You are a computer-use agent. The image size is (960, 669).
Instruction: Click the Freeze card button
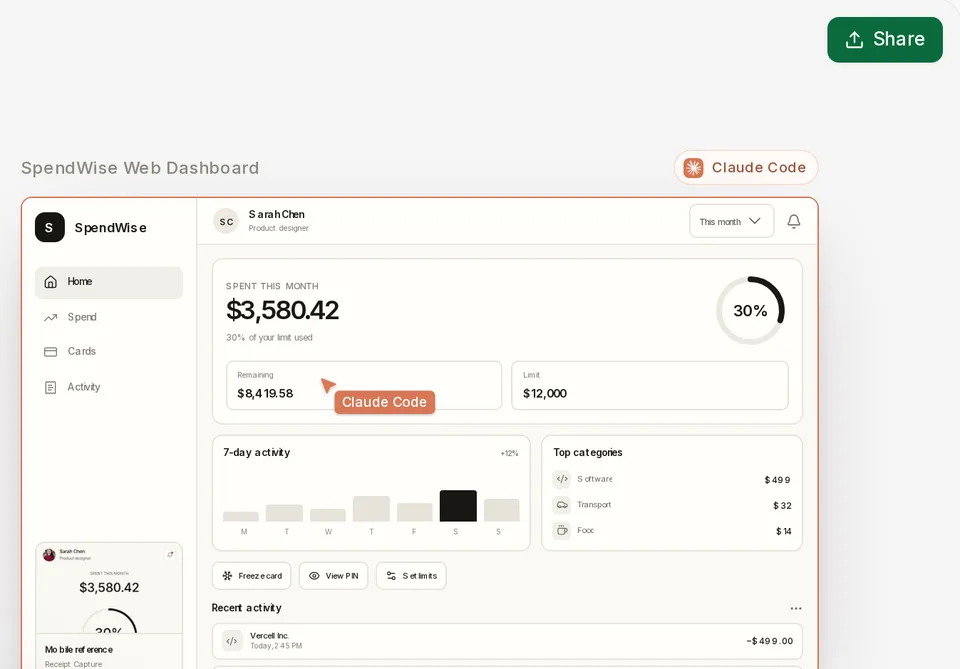click(252, 576)
